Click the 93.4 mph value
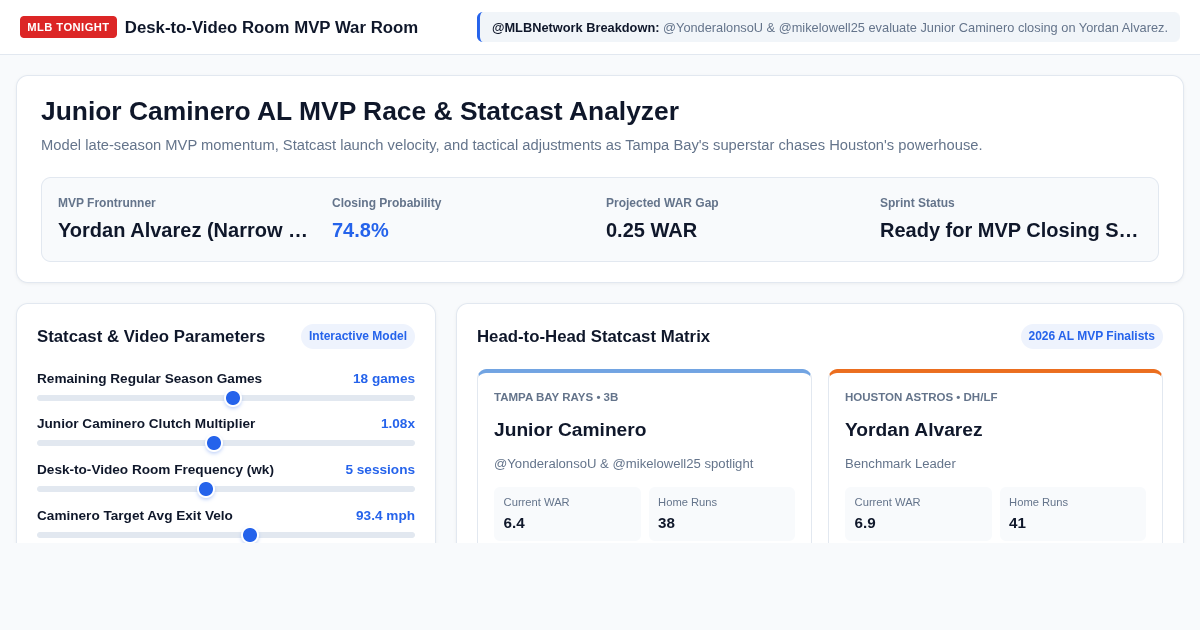1200x630 pixels. point(385,516)
